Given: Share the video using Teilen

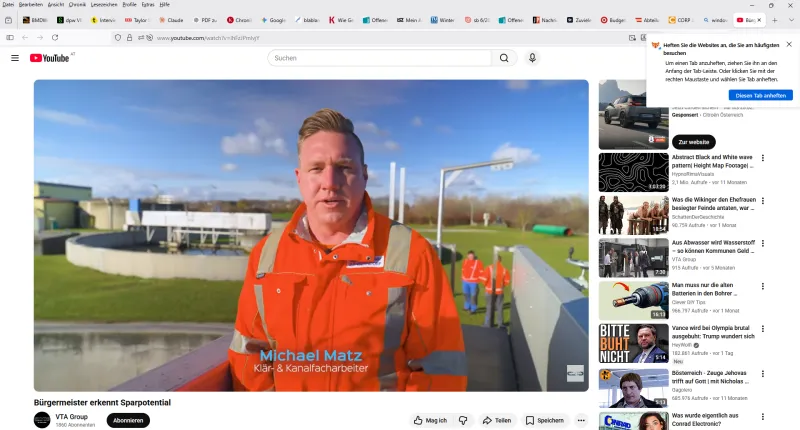Looking at the screenshot, I should [x=497, y=421].
